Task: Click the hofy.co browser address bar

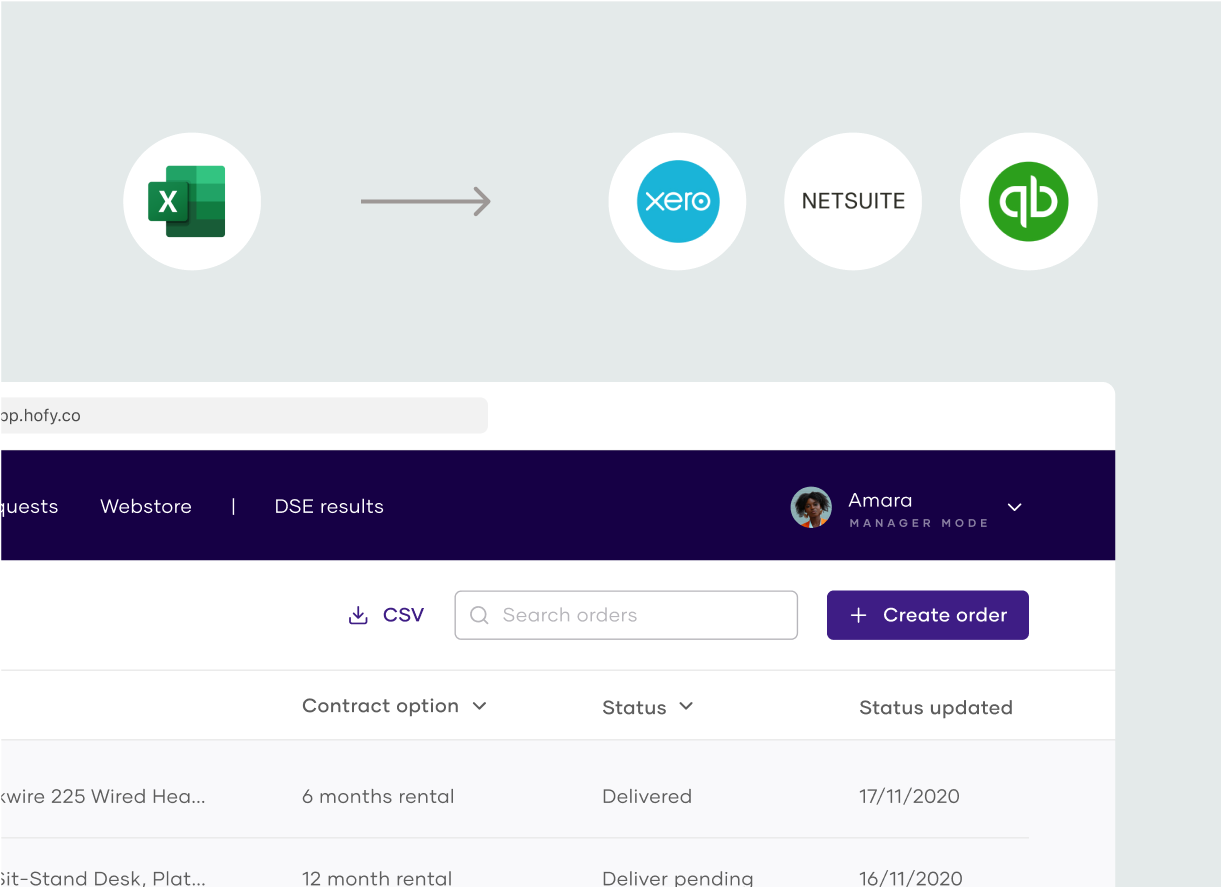Action: click(x=243, y=415)
